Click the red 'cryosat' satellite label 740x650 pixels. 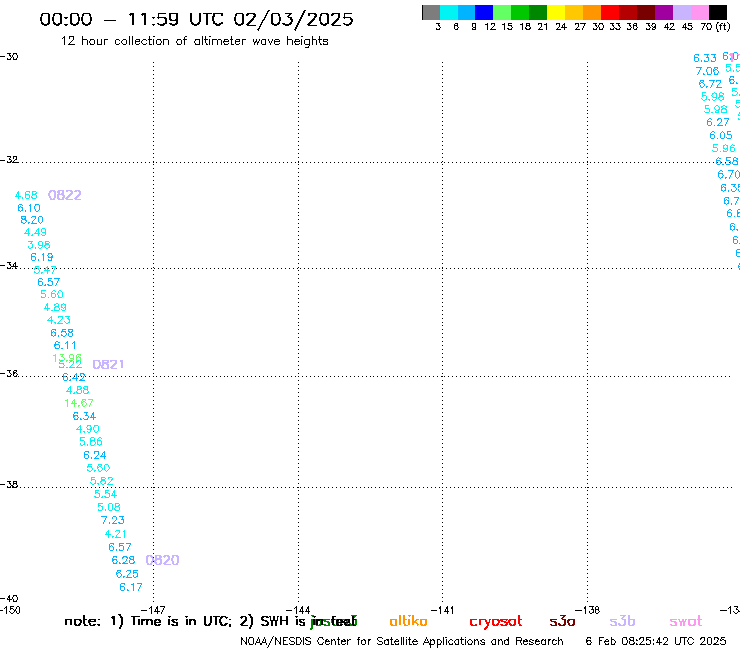(496, 622)
